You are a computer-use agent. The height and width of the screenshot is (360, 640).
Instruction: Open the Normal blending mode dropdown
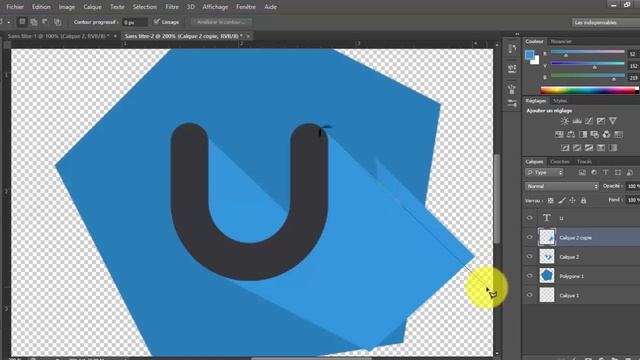[562, 186]
